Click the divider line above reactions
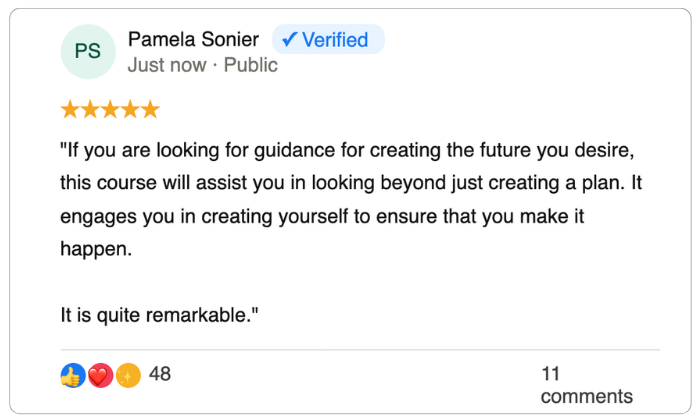 point(360,350)
